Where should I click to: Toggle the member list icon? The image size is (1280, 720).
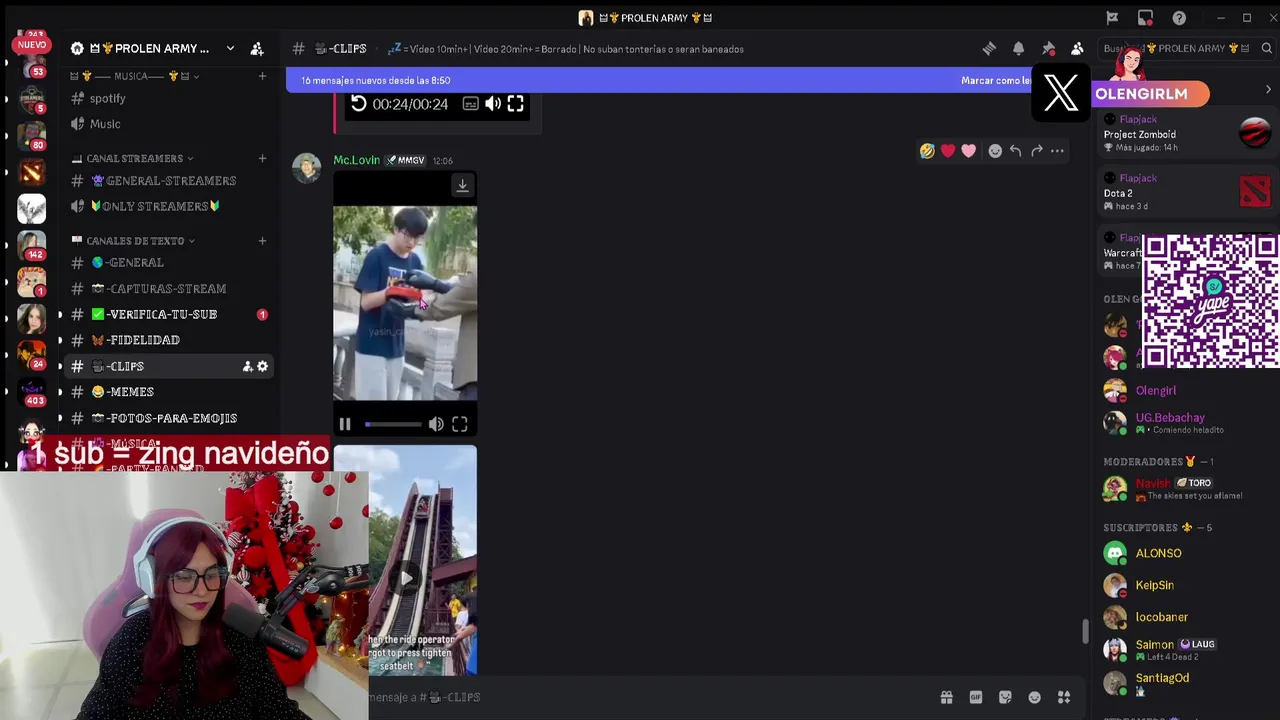tap(1077, 48)
